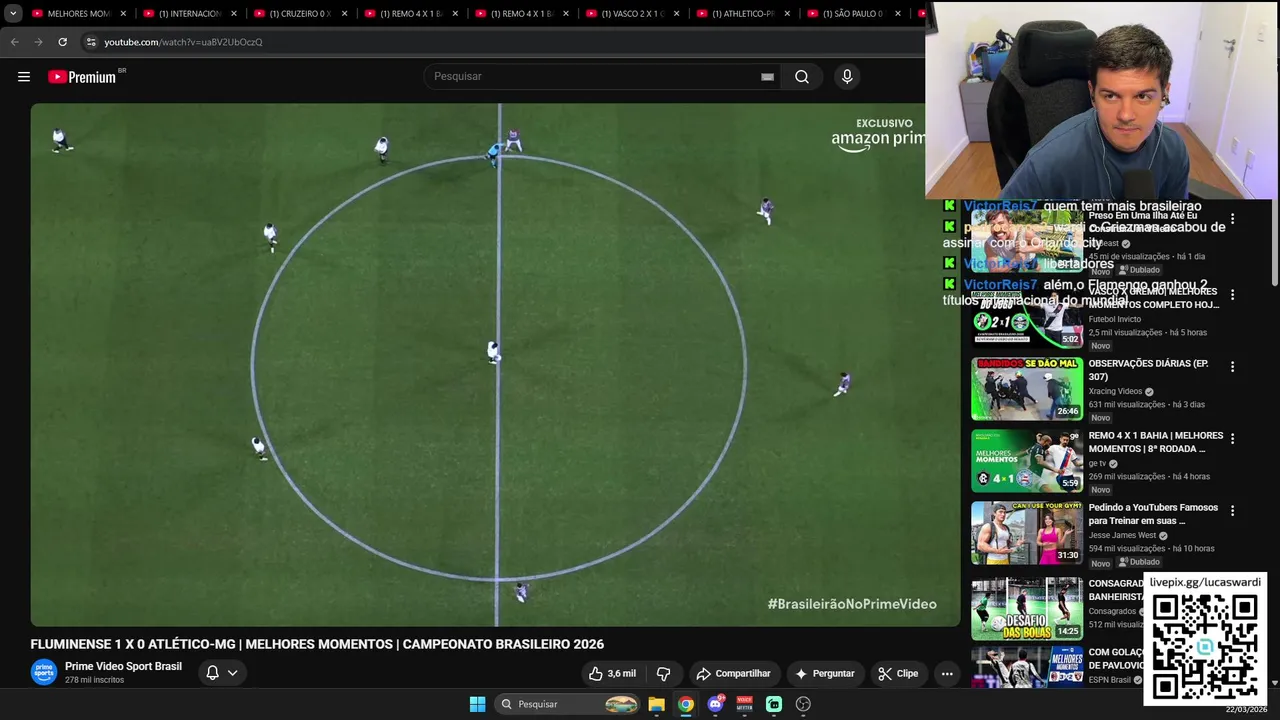Image resolution: width=1280 pixels, height=720 pixels.
Task: Go to YouTube Premium home logo
Action: point(83,77)
